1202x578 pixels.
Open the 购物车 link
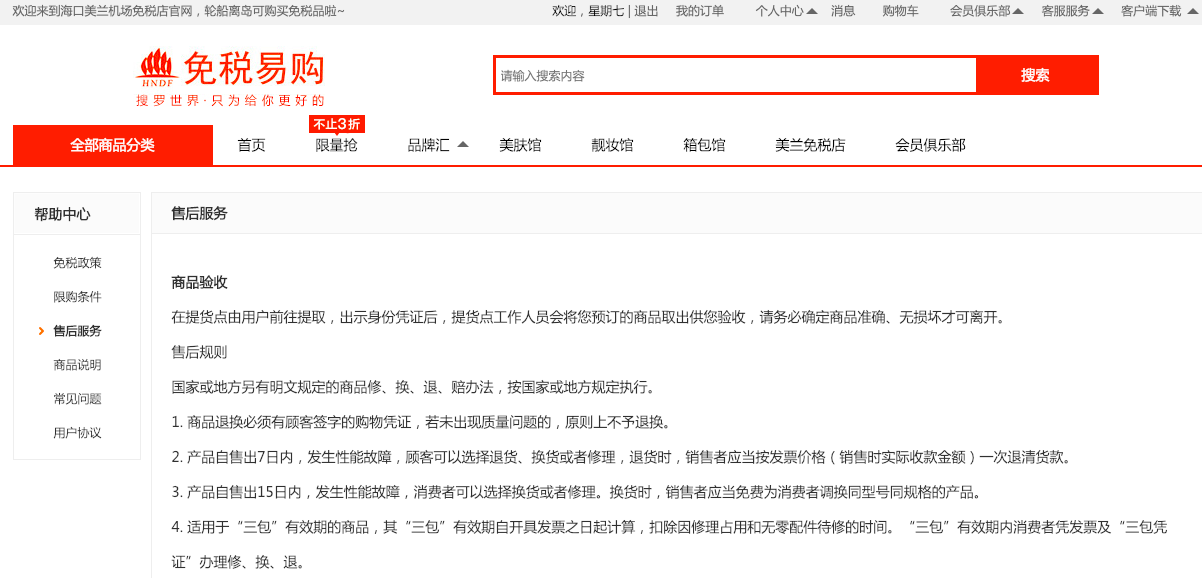pyautogui.click(x=900, y=11)
